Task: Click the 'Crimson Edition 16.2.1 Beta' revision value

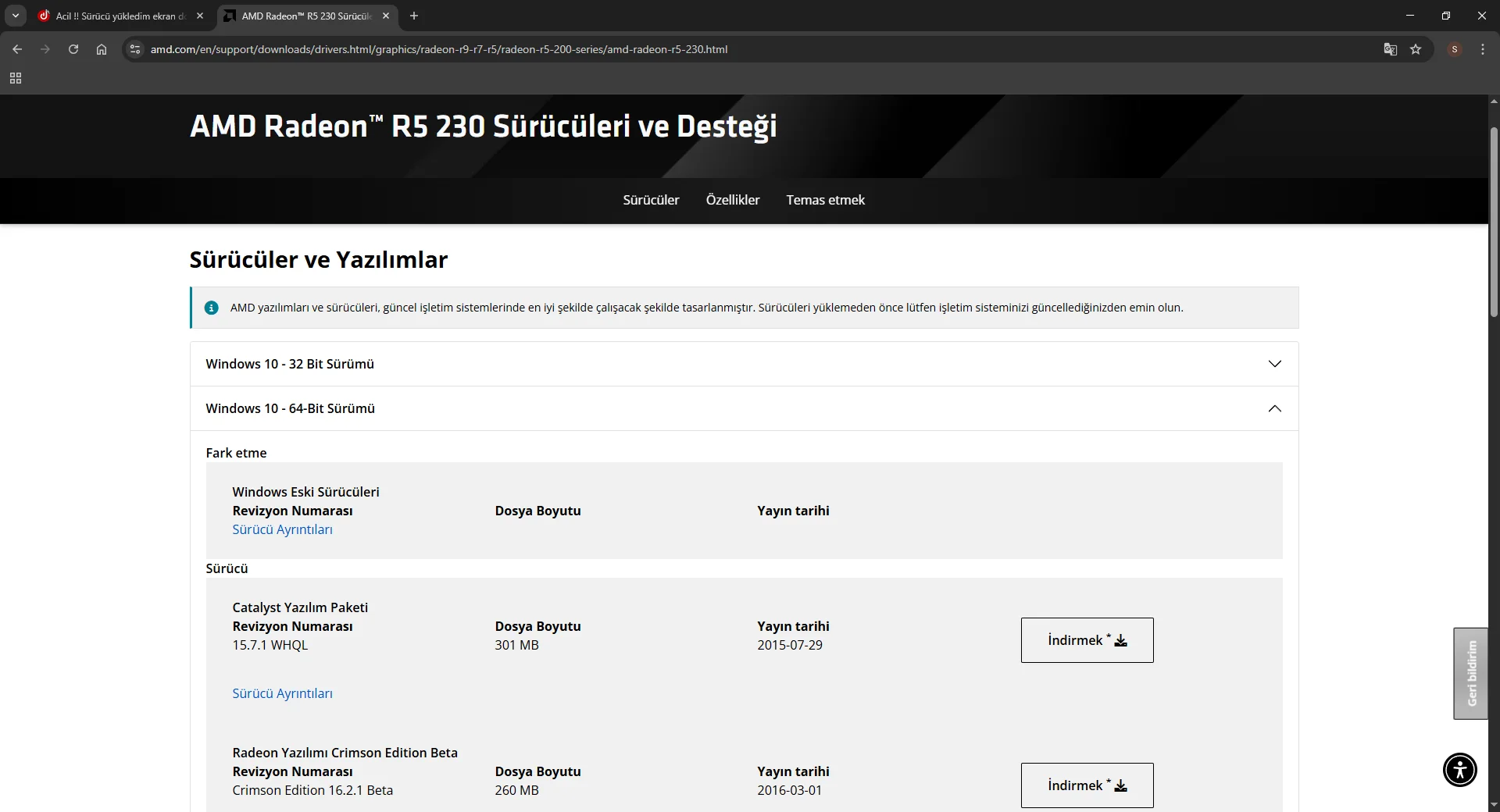Action: pos(312,790)
